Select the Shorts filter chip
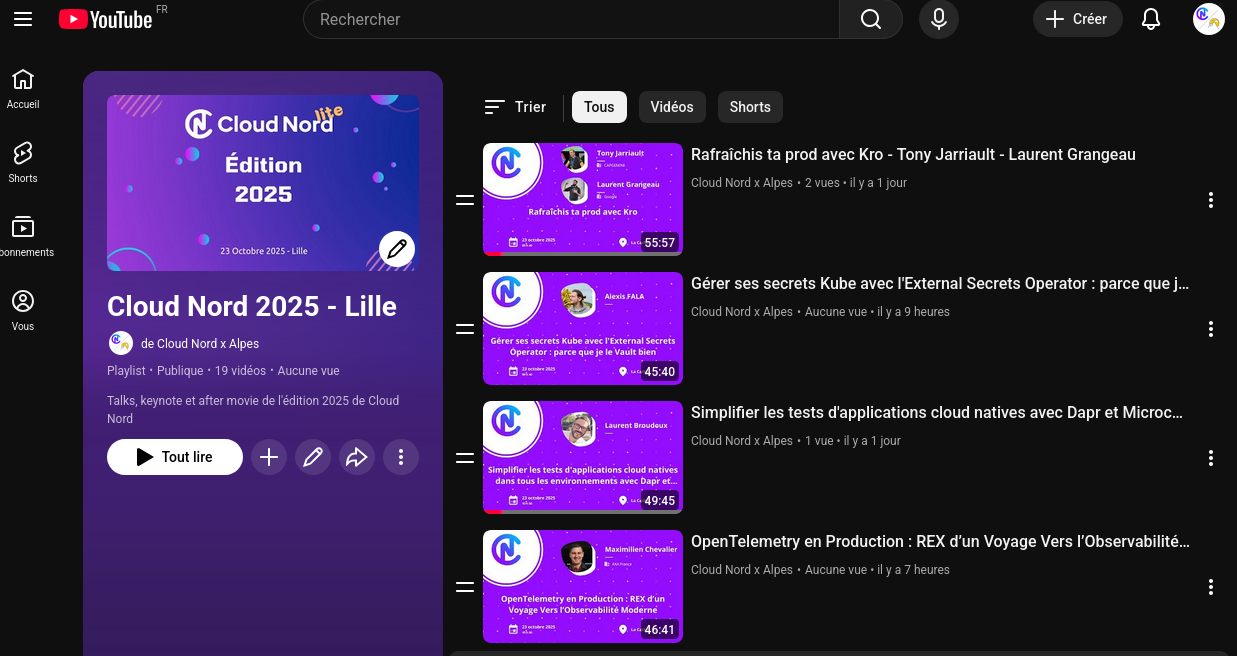The width and height of the screenshot is (1237, 656). point(750,107)
